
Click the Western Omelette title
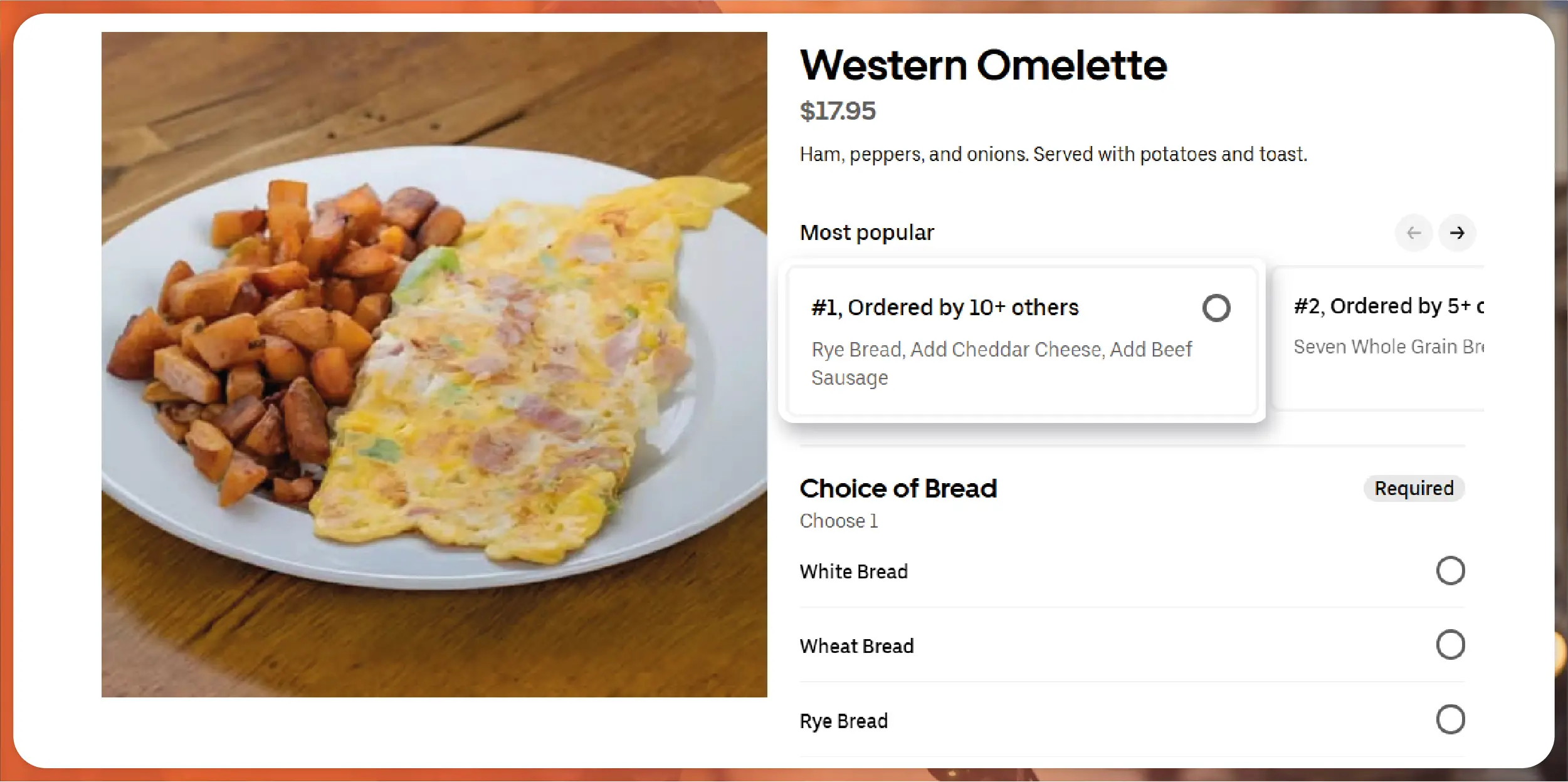[983, 65]
